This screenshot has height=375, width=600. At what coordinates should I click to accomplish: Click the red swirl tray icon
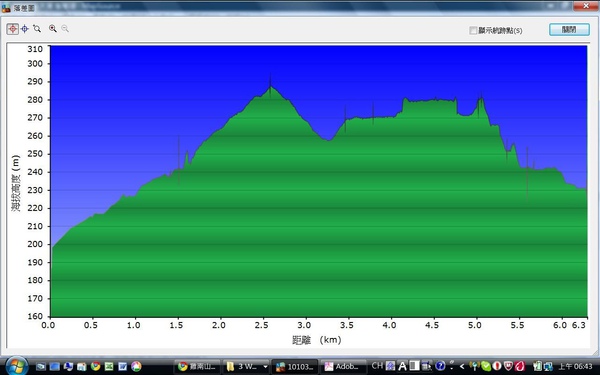click(519, 366)
